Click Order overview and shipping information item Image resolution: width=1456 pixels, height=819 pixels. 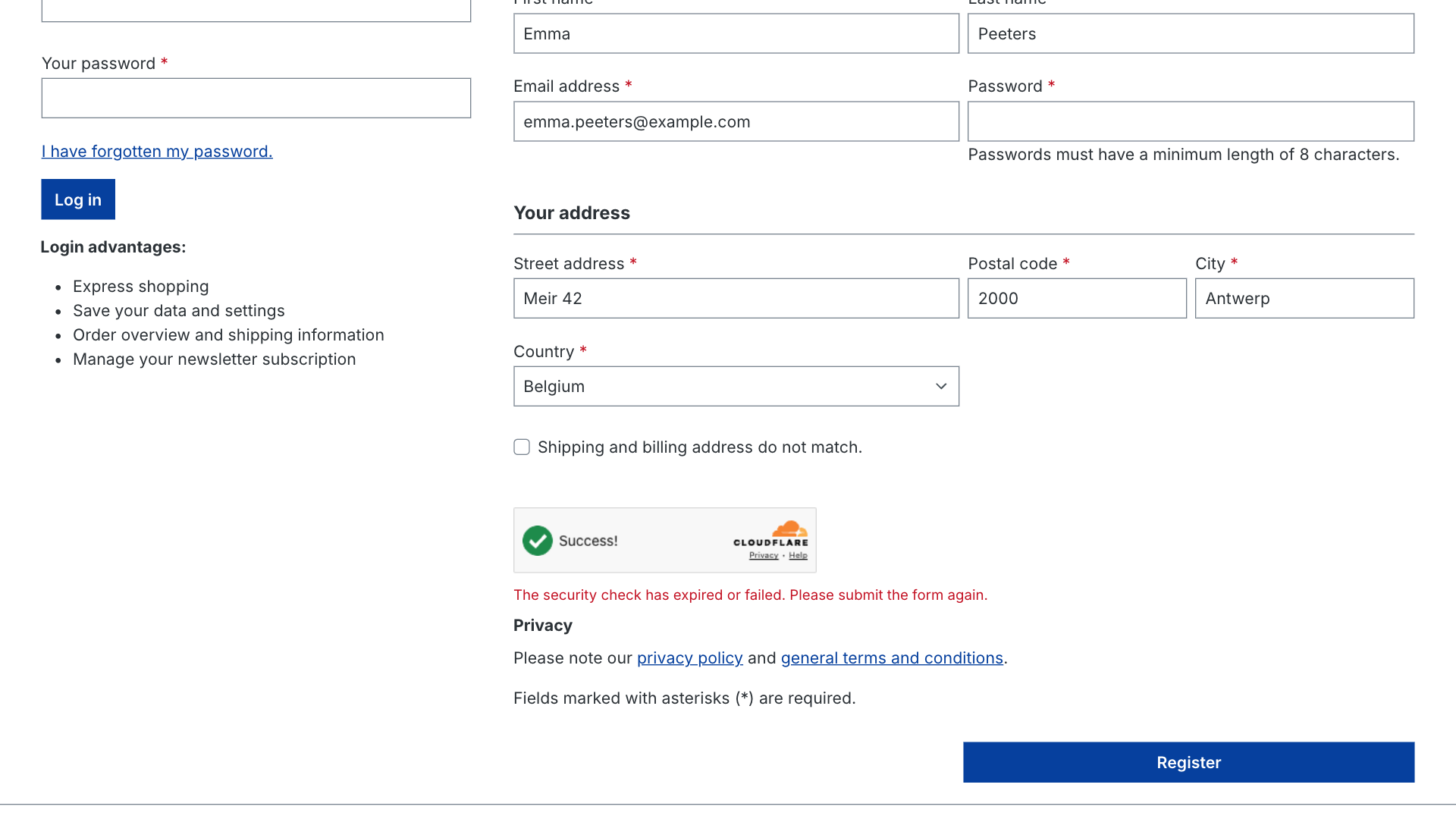pyautogui.click(x=228, y=334)
